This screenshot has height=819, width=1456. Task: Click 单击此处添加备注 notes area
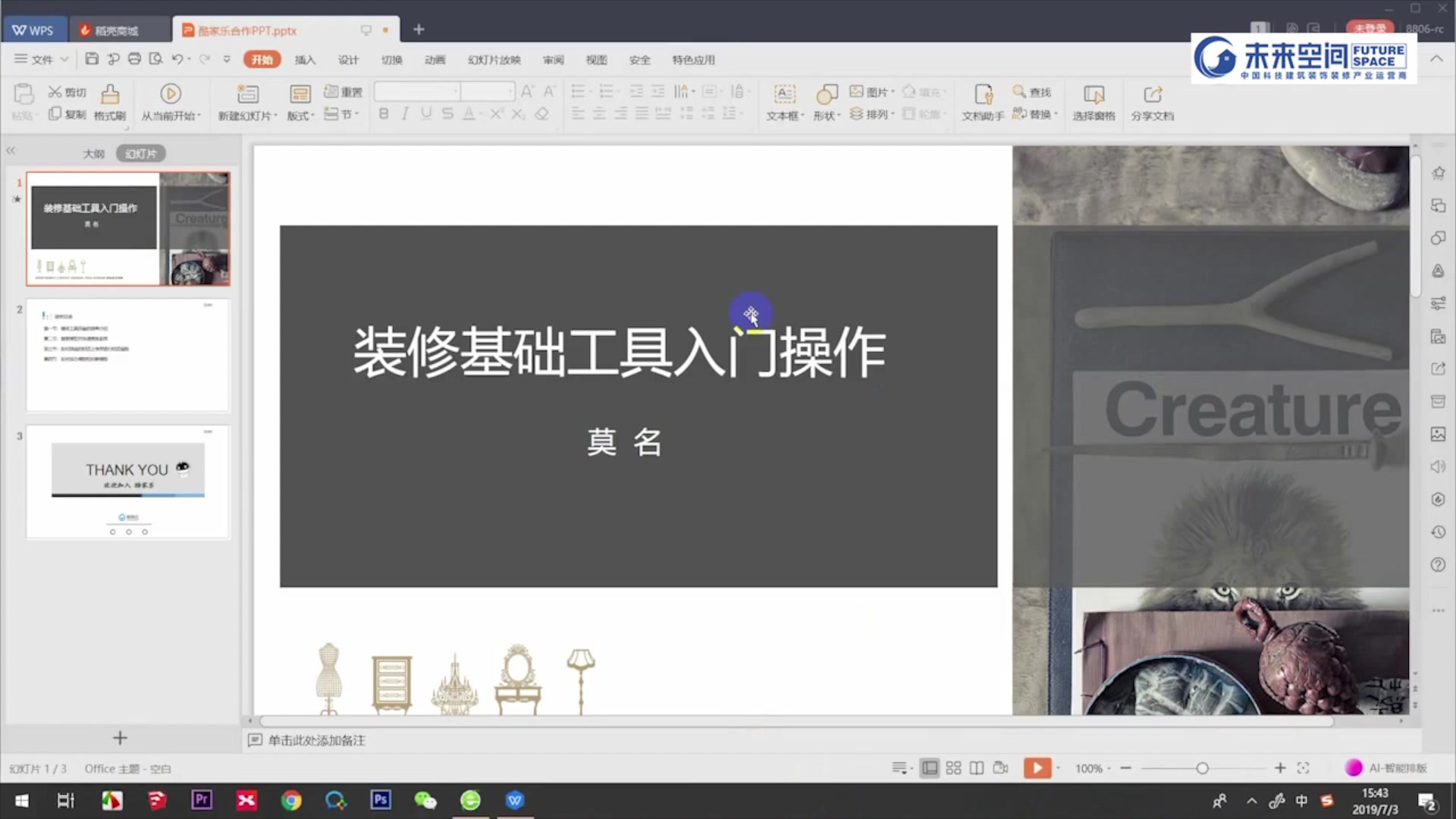[x=316, y=740]
